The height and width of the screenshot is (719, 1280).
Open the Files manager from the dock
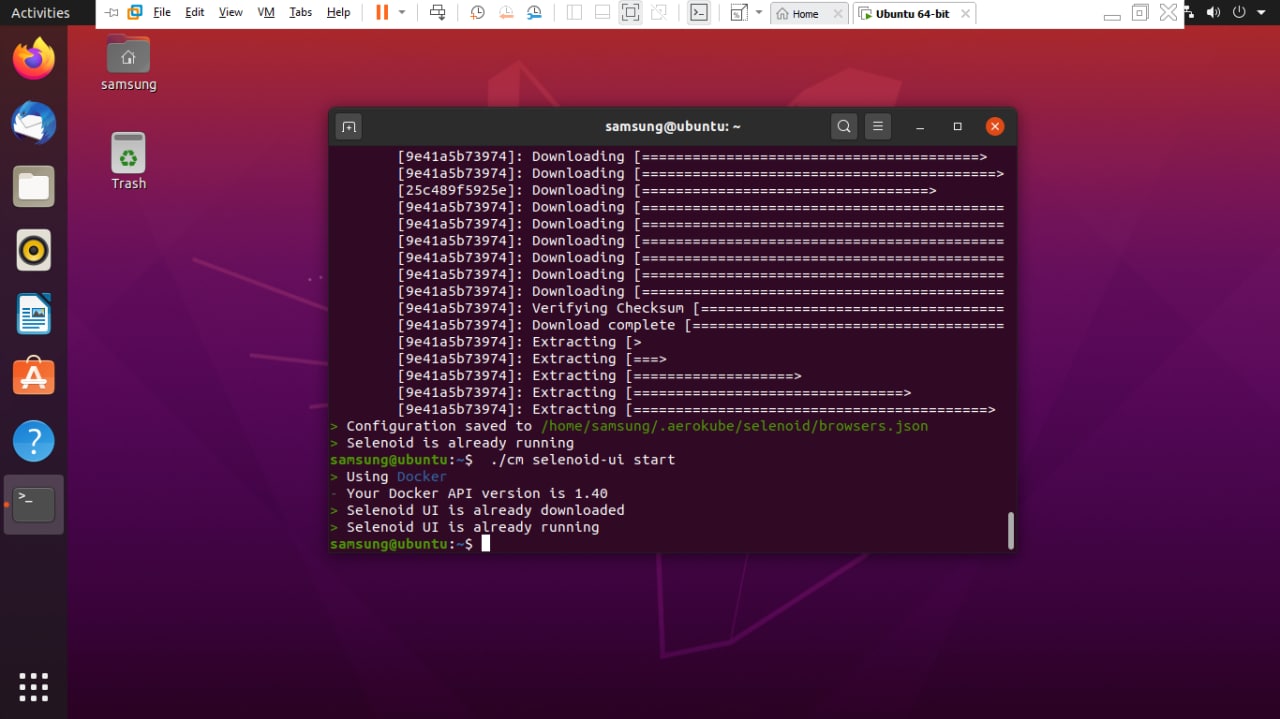pyautogui.click(x=34, y=187)
